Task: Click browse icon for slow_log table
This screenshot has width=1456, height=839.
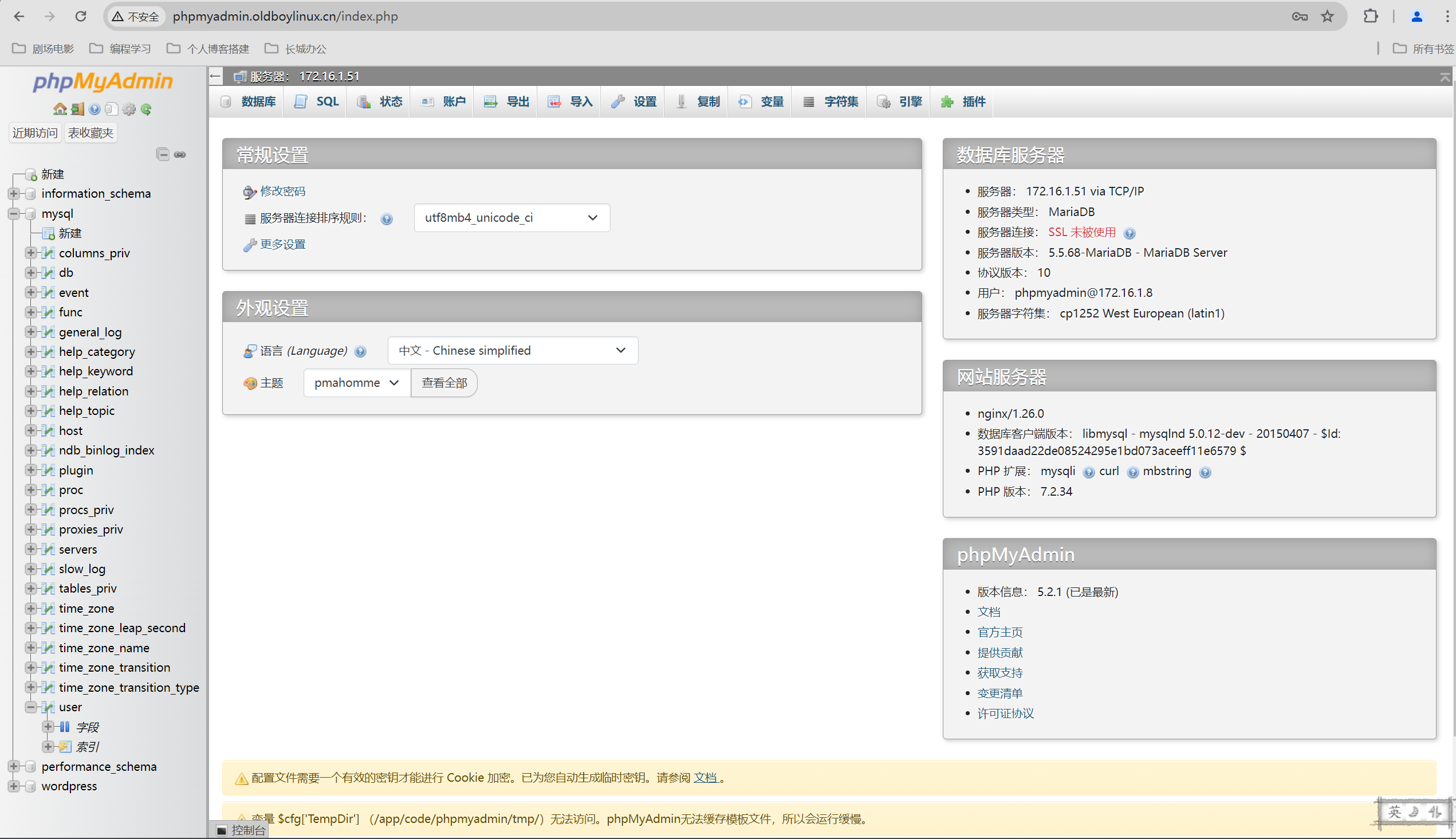Action: (49, 569)
